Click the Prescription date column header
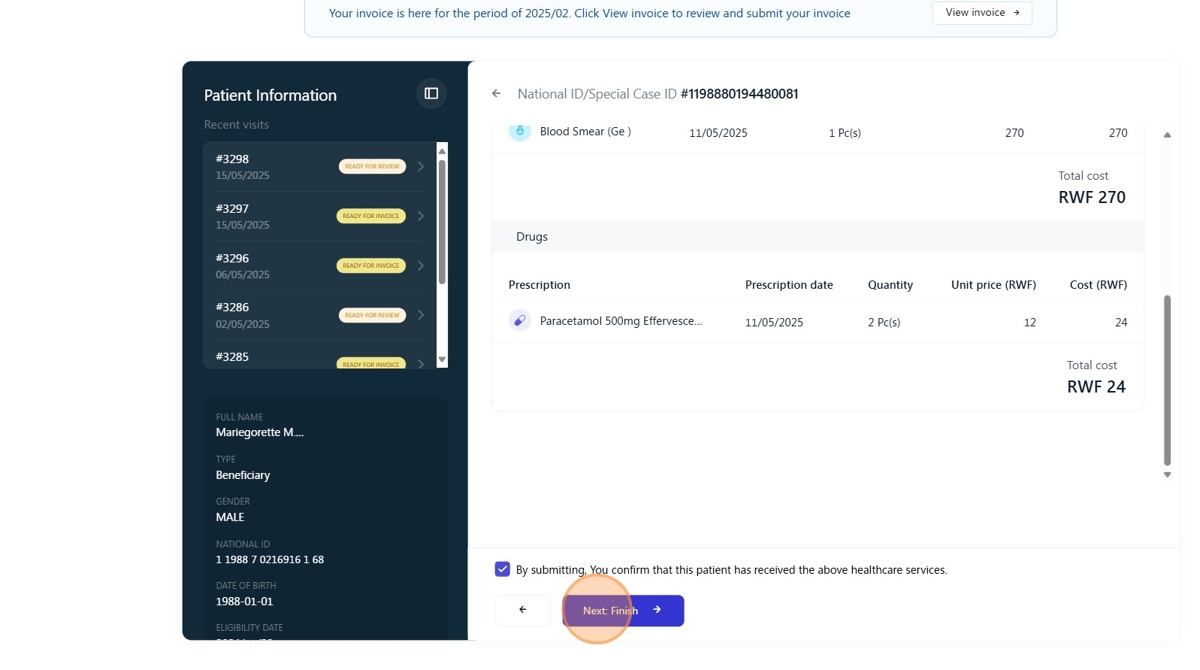 [x=789, y=285]
